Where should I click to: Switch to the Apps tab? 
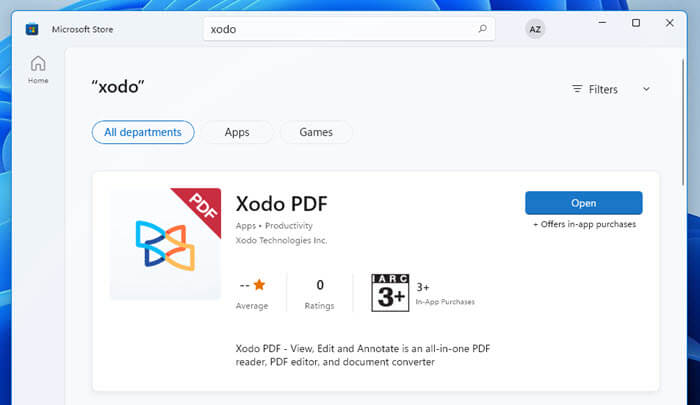237,132
